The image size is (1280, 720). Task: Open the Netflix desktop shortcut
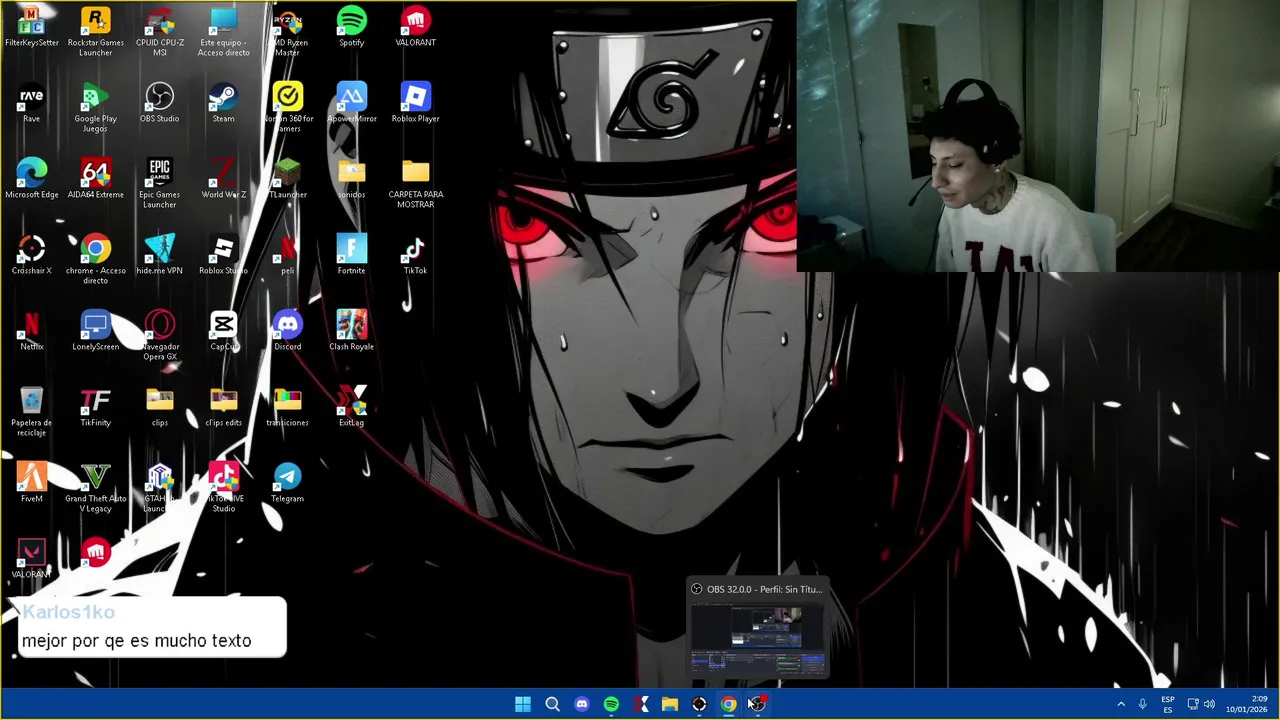32,331
